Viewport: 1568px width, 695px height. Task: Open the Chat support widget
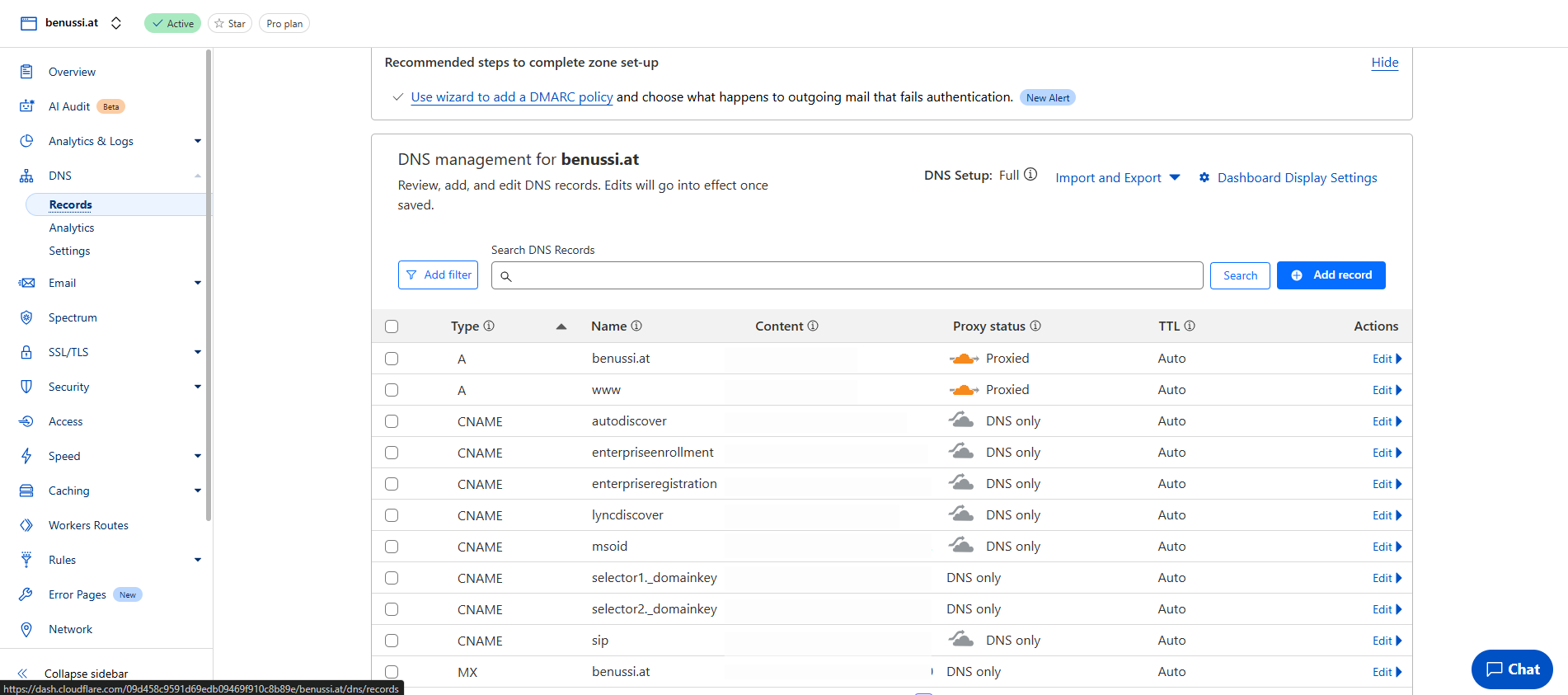[1512, 669]
